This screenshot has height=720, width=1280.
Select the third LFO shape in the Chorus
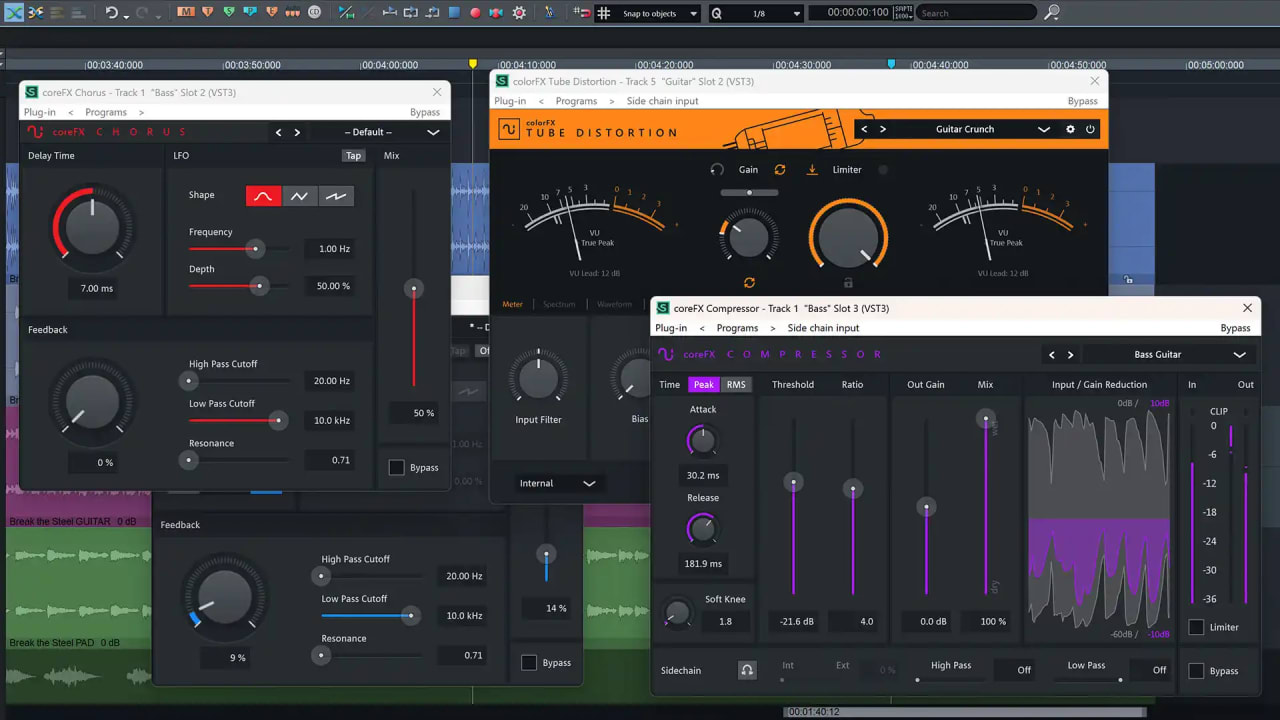pos(336,196)
